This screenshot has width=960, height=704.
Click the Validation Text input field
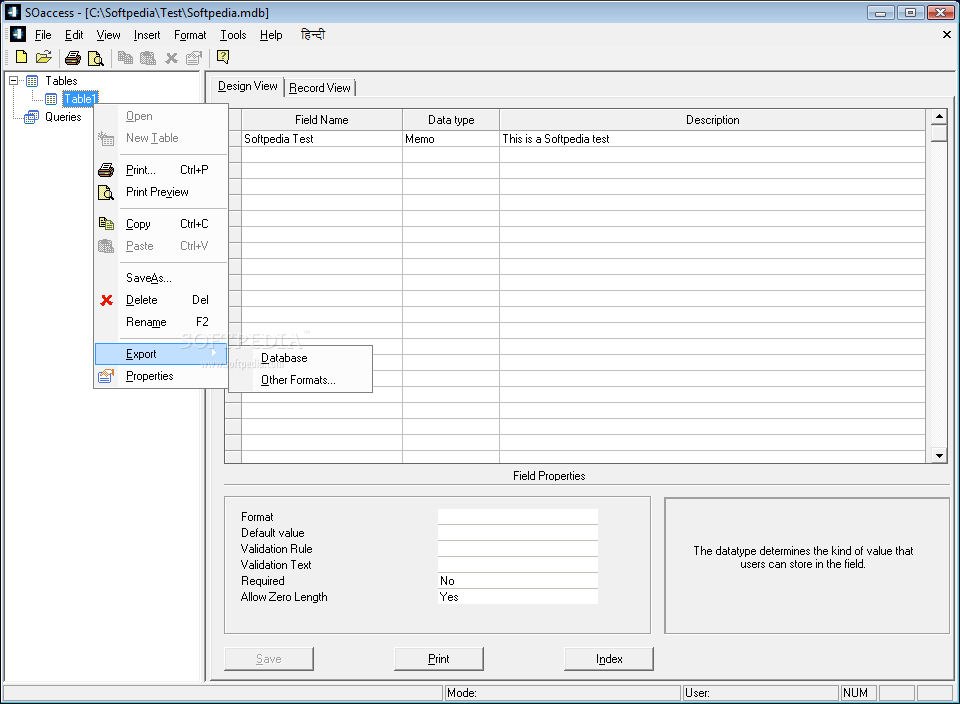[x=518, y=564]
